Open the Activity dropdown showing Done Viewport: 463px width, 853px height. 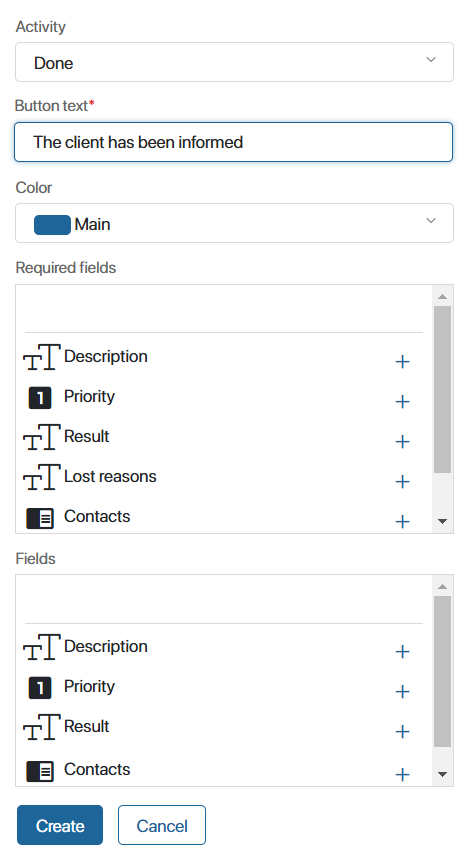[x=234, y=62]
